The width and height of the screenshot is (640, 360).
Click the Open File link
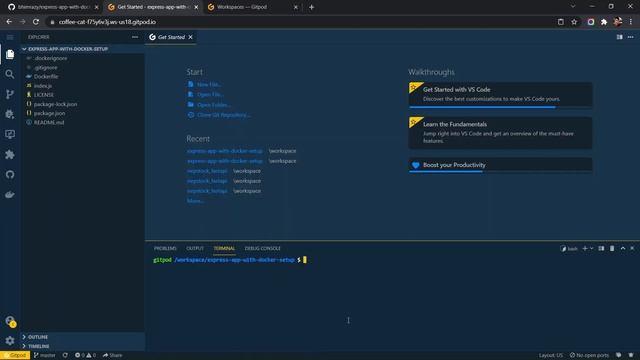206,95
